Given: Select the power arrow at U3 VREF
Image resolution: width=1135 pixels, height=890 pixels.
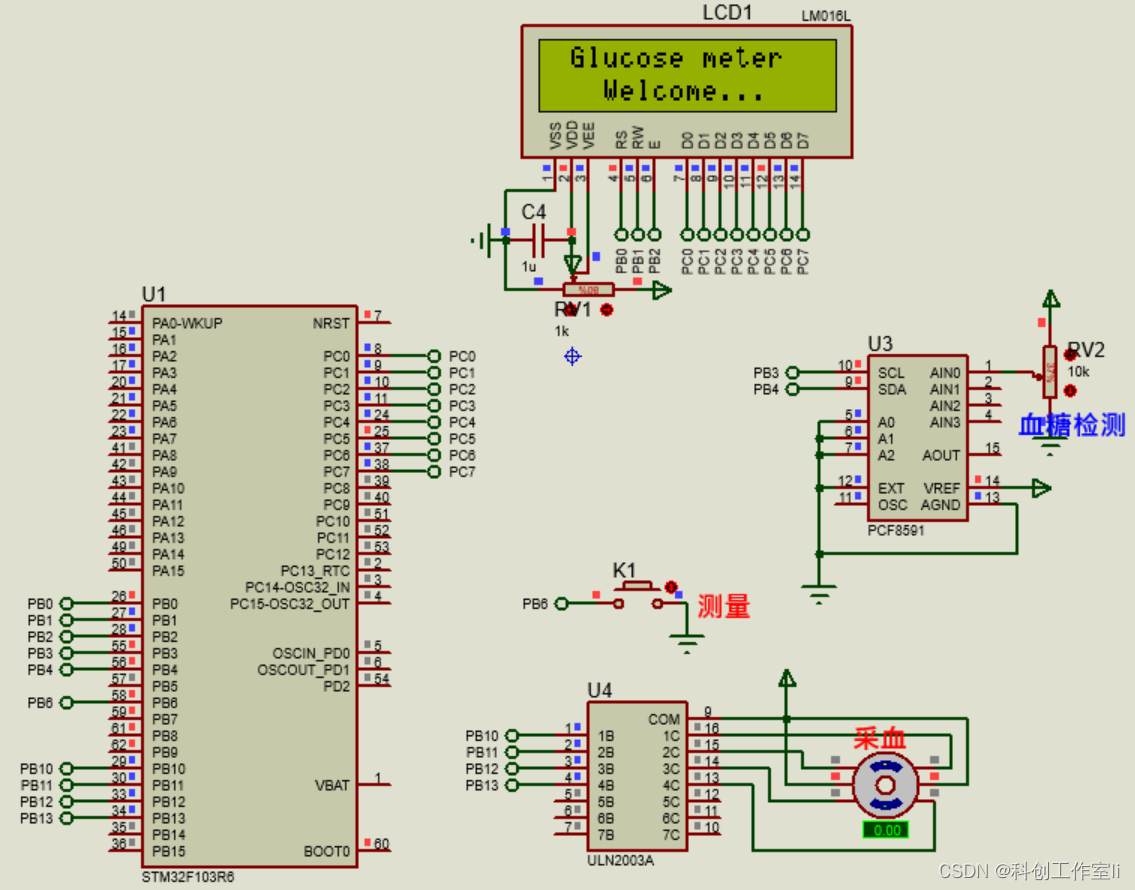Looking at the screenshot, I should click(1041, 488).
